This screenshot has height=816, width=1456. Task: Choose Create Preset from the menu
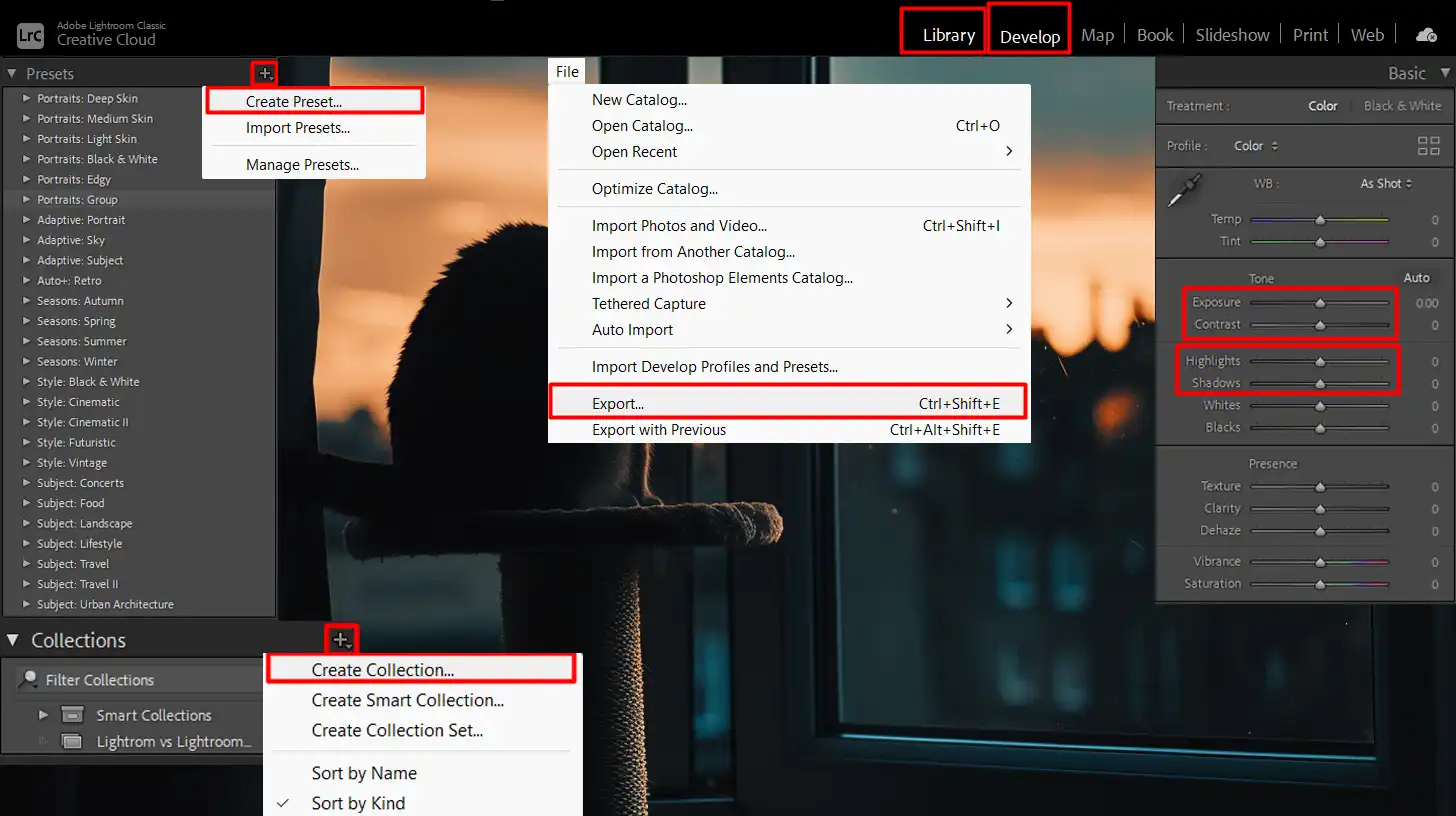pos(314,102)
